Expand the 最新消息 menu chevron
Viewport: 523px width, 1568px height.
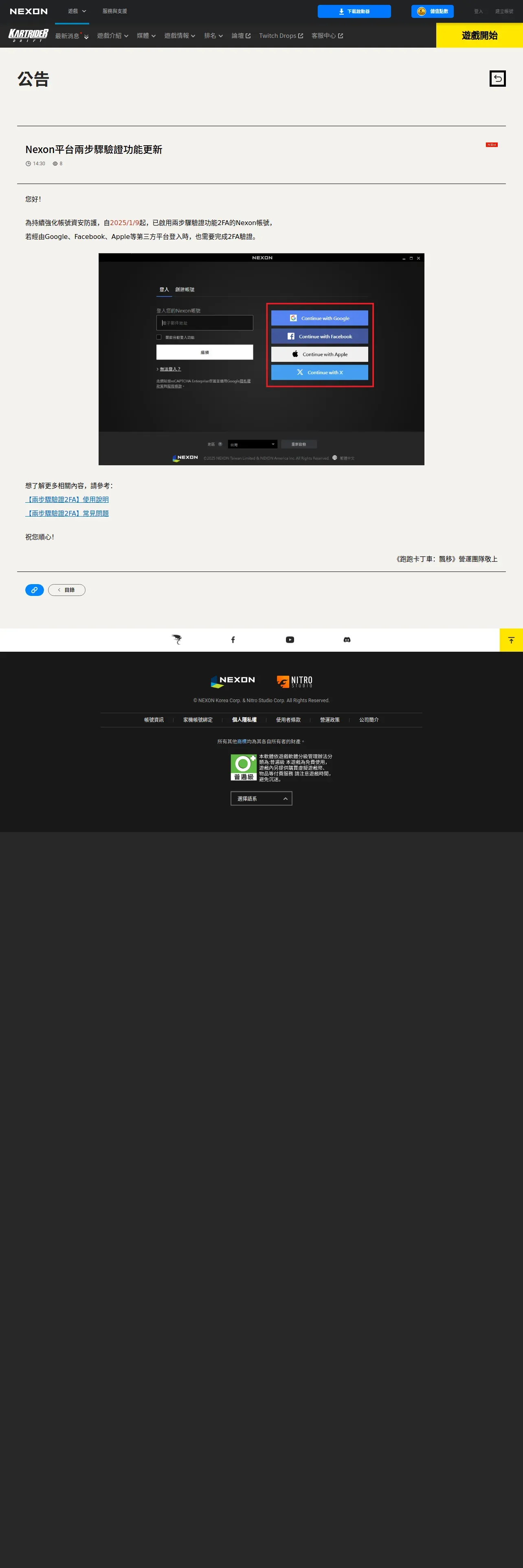(x=86, y=37)
